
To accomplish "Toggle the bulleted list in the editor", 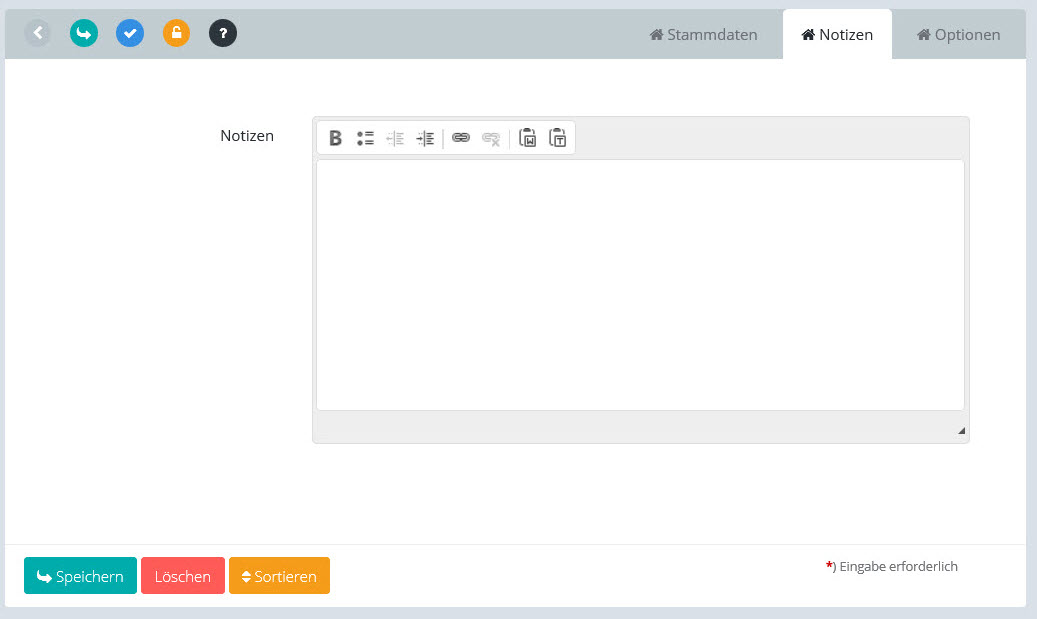I will pos(365,138).
